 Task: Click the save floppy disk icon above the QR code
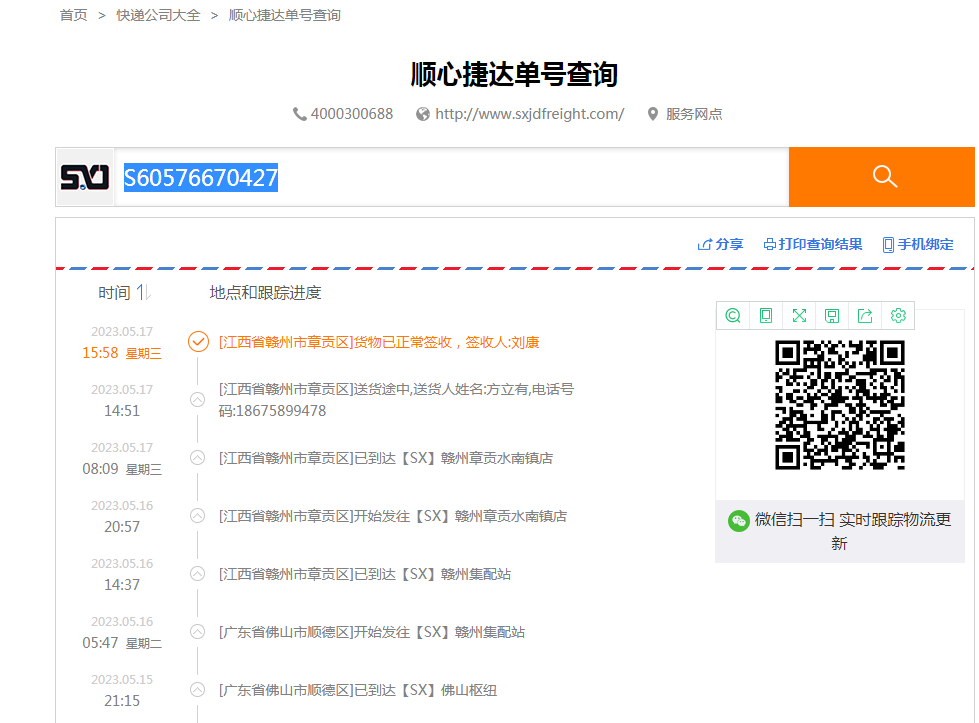click(832, 315)
